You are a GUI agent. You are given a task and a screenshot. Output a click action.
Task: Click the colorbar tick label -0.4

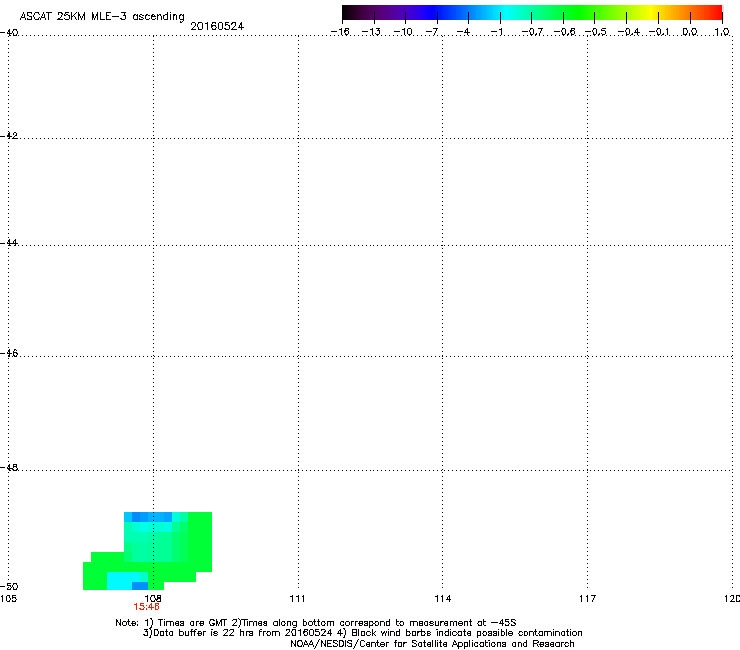[629, 32]
